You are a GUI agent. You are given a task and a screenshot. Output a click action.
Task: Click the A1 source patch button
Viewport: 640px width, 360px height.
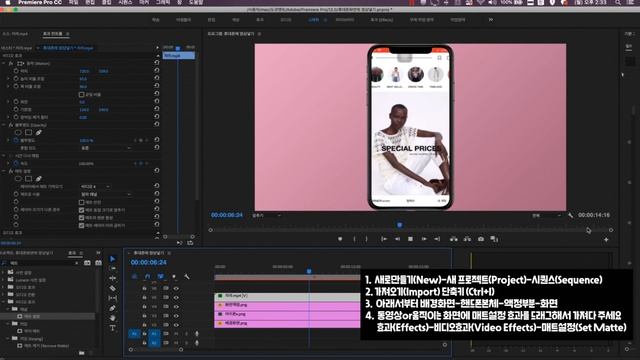pos(134,334)
